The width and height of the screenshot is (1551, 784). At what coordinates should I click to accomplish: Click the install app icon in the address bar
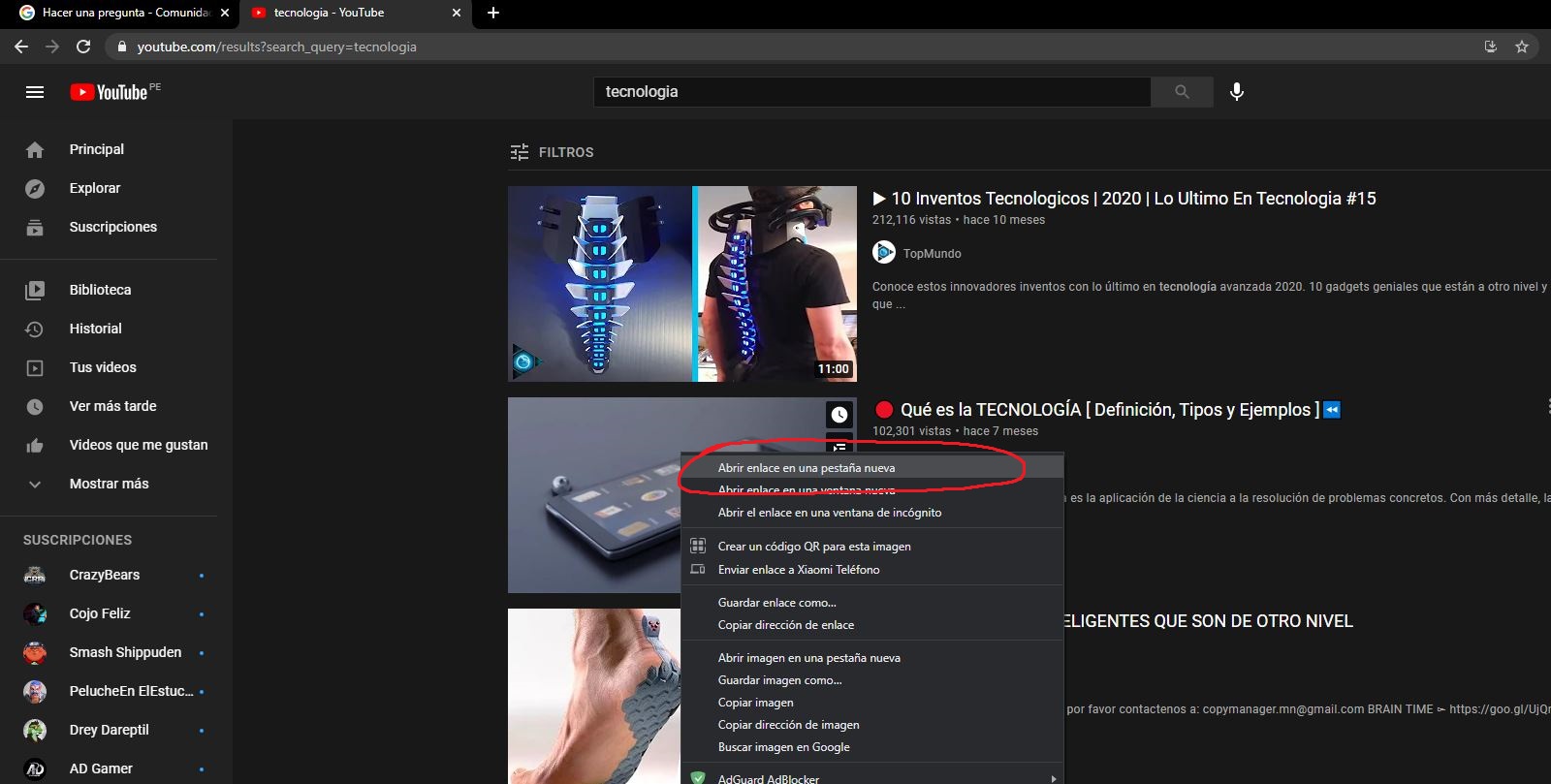(x=1491, y=47)
